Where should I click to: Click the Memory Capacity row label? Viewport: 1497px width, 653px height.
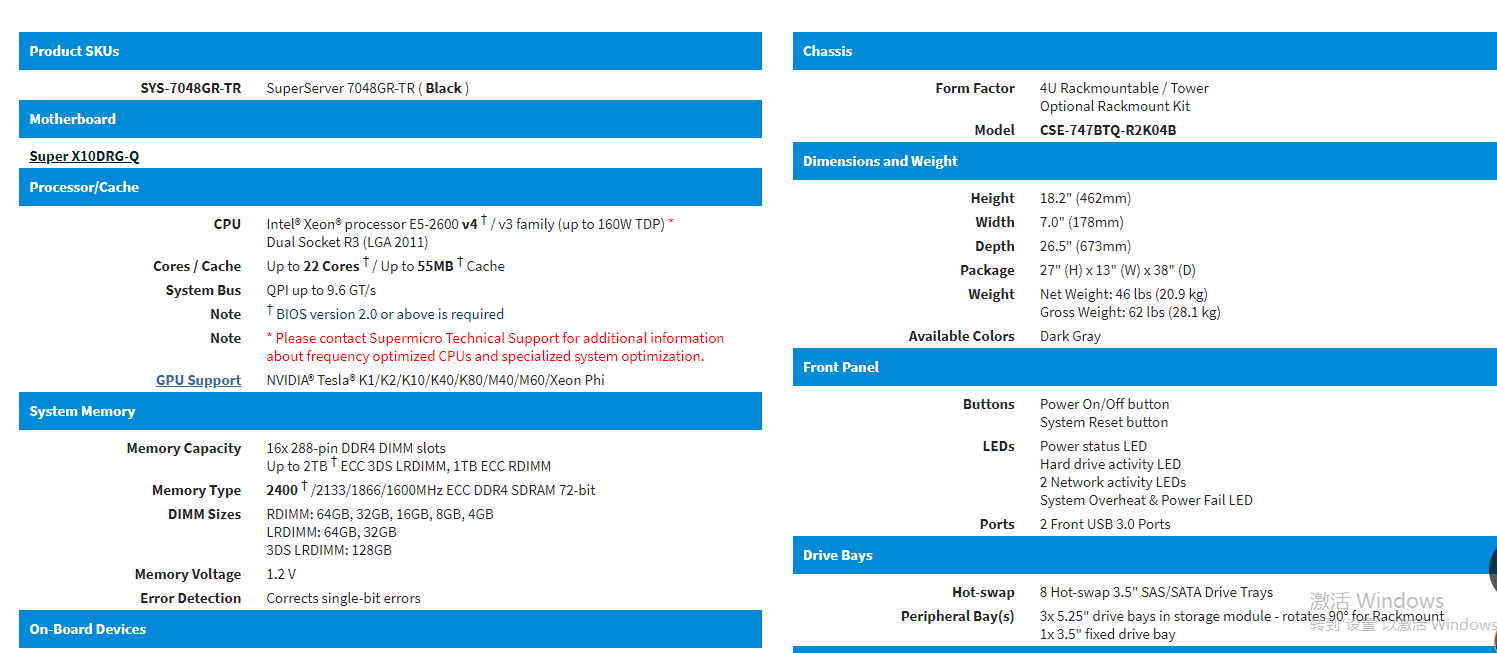pos(184,448)
